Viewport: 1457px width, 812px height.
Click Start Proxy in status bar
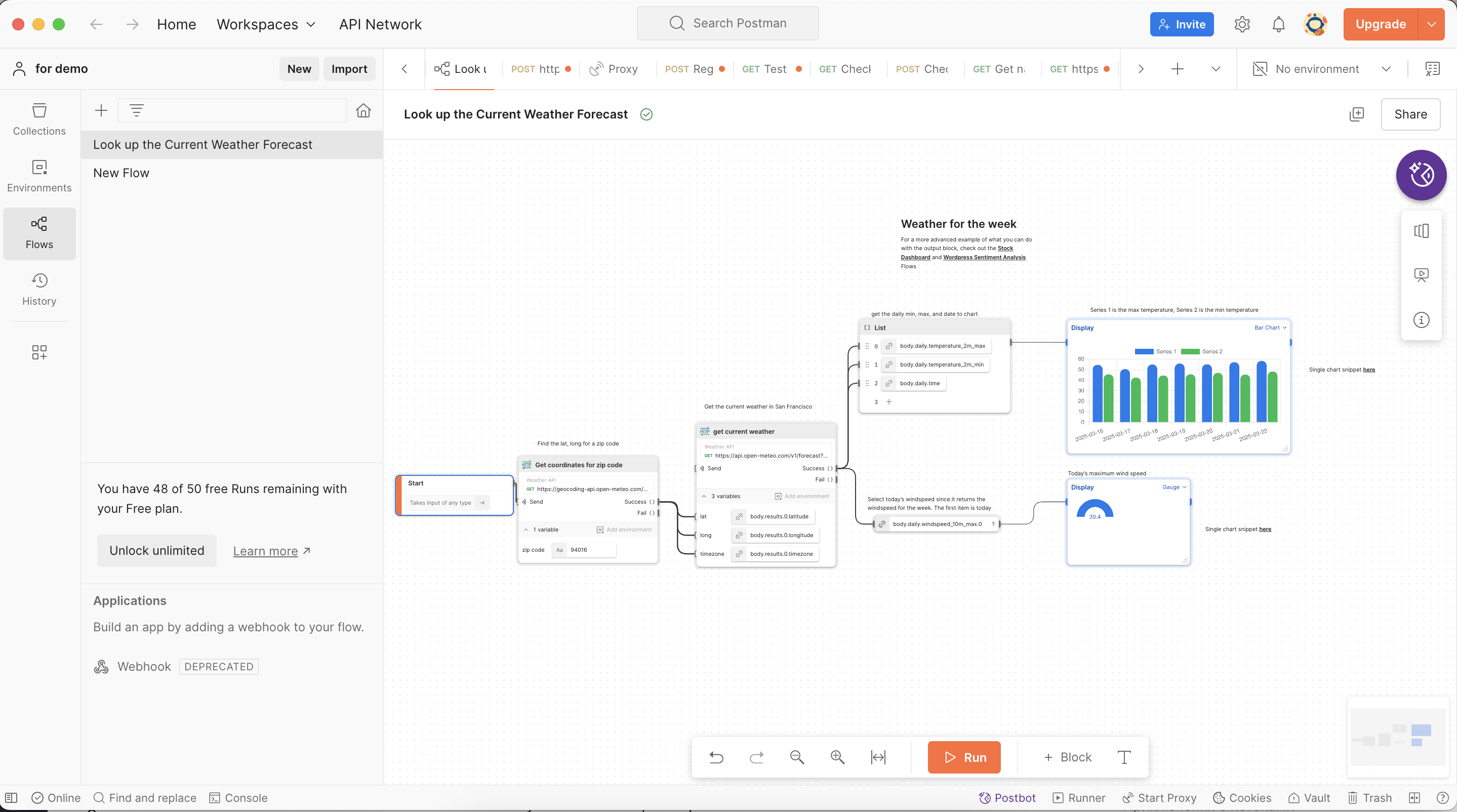point(1159,798)
